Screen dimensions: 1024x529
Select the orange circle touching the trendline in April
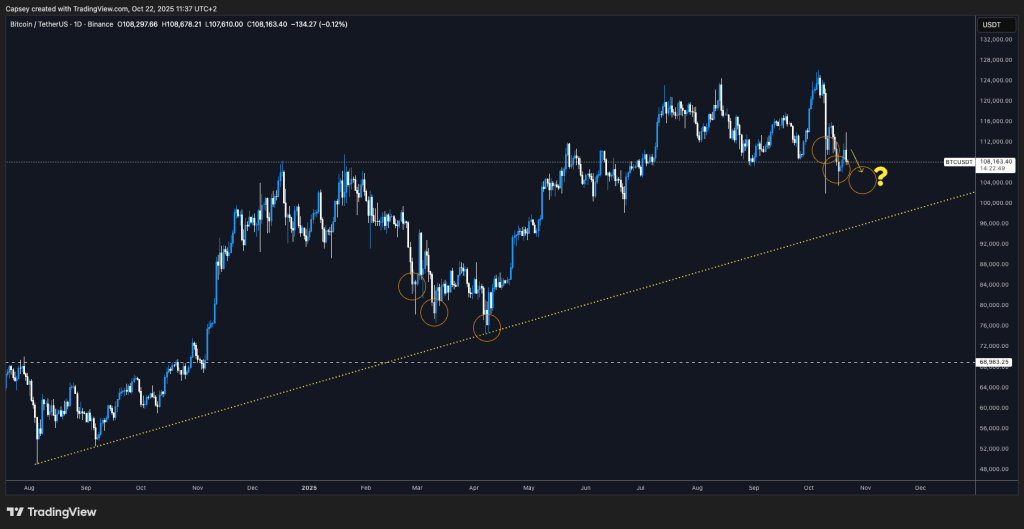486,327
